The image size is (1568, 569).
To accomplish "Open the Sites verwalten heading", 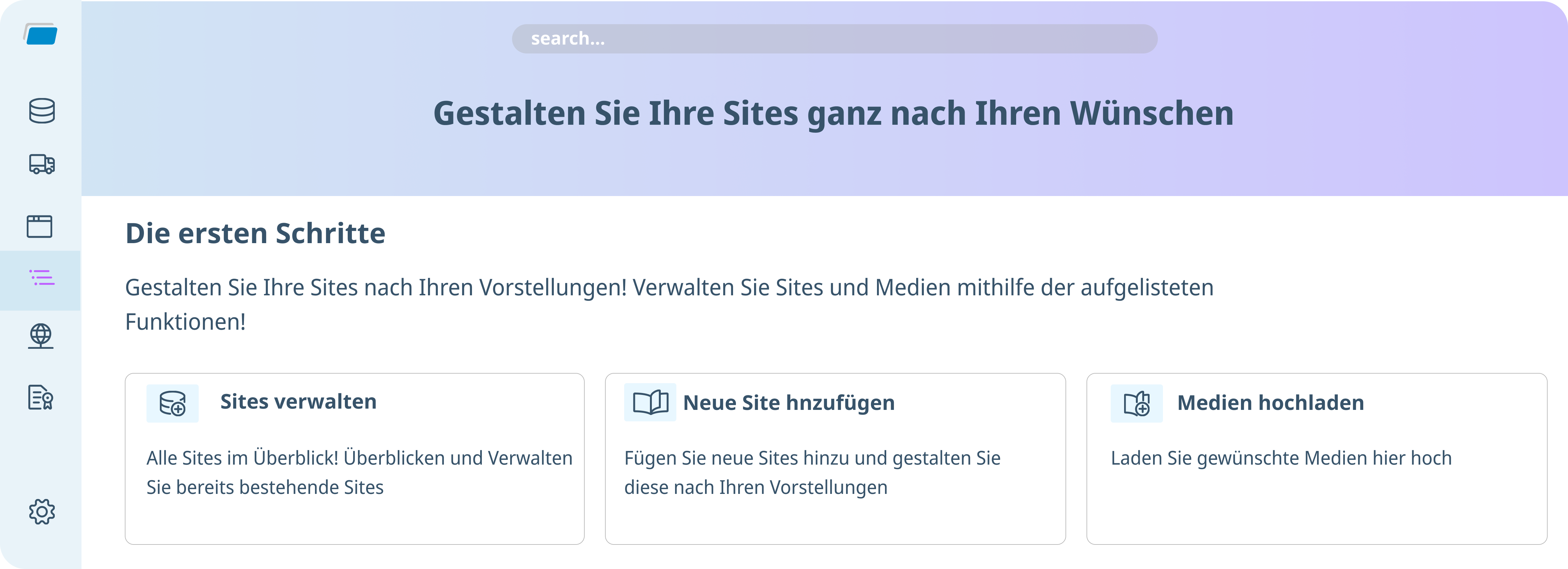I will coord(298,402).
